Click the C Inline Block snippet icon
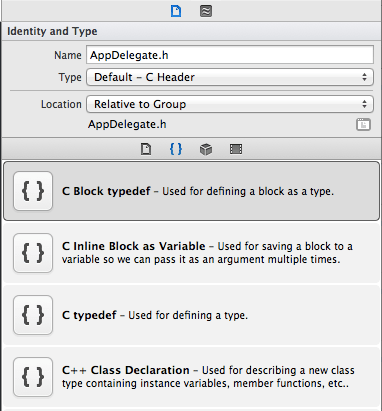 [x=33, y=253]
